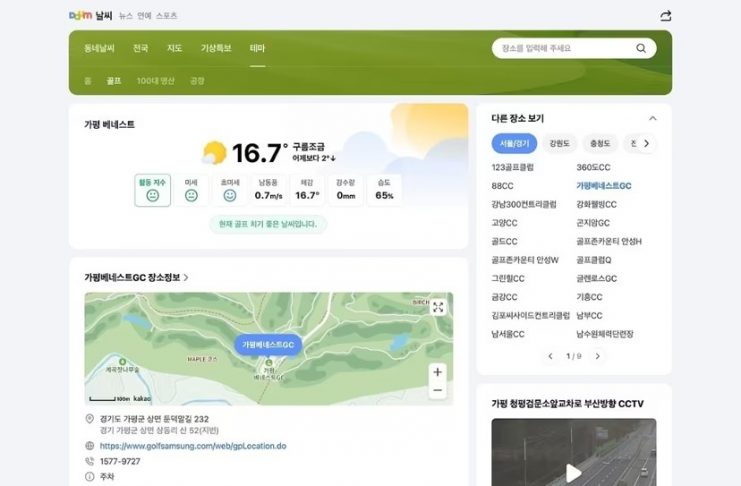Select the 초미세 dust card
The image size is (741, 486).
pos(230,190)
